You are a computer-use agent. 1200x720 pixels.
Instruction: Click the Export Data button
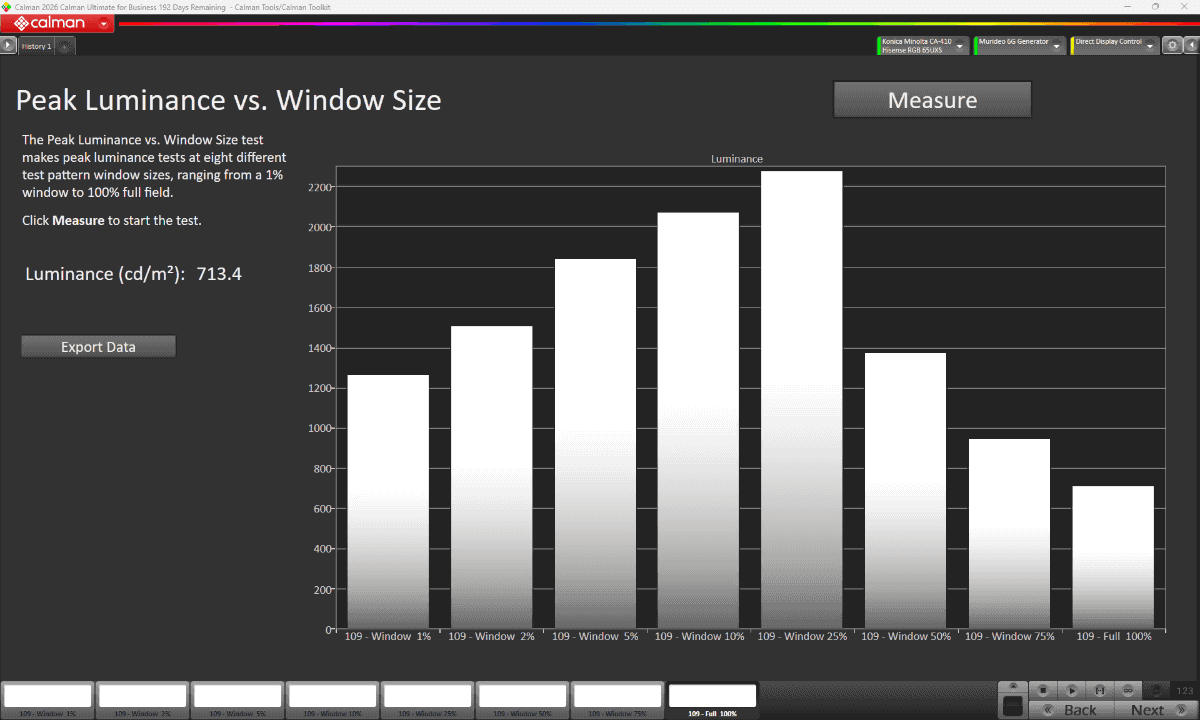click(x=98, y=347)
